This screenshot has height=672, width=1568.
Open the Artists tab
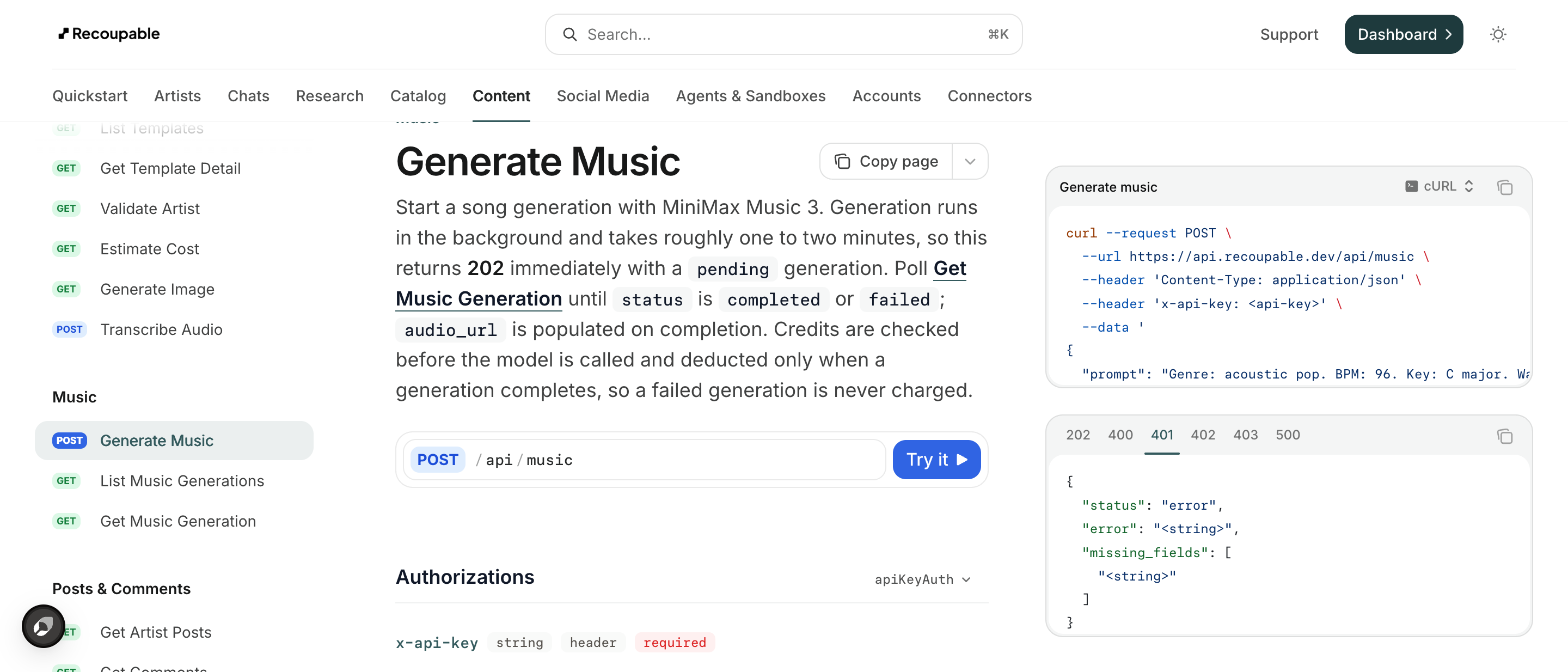pos(177,96)
